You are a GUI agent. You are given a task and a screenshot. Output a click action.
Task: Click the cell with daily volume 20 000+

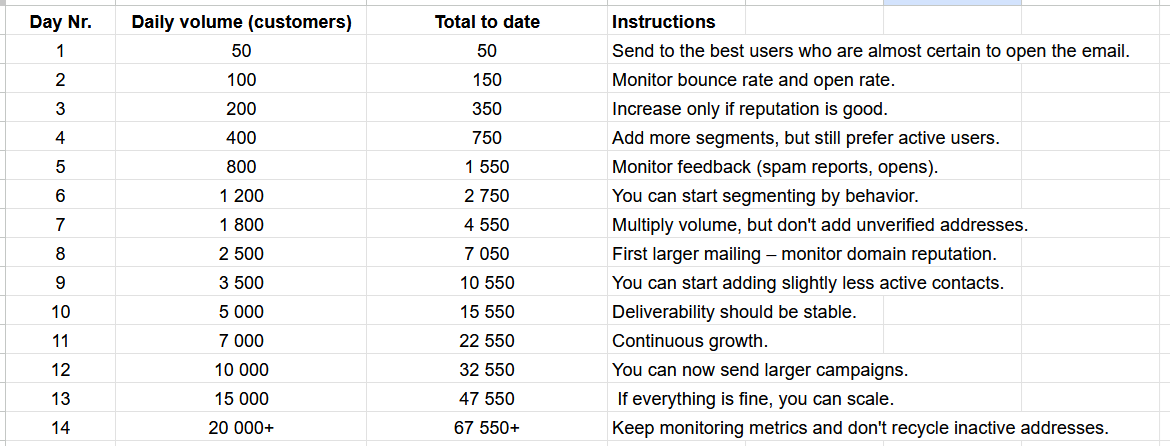point(241,427)
